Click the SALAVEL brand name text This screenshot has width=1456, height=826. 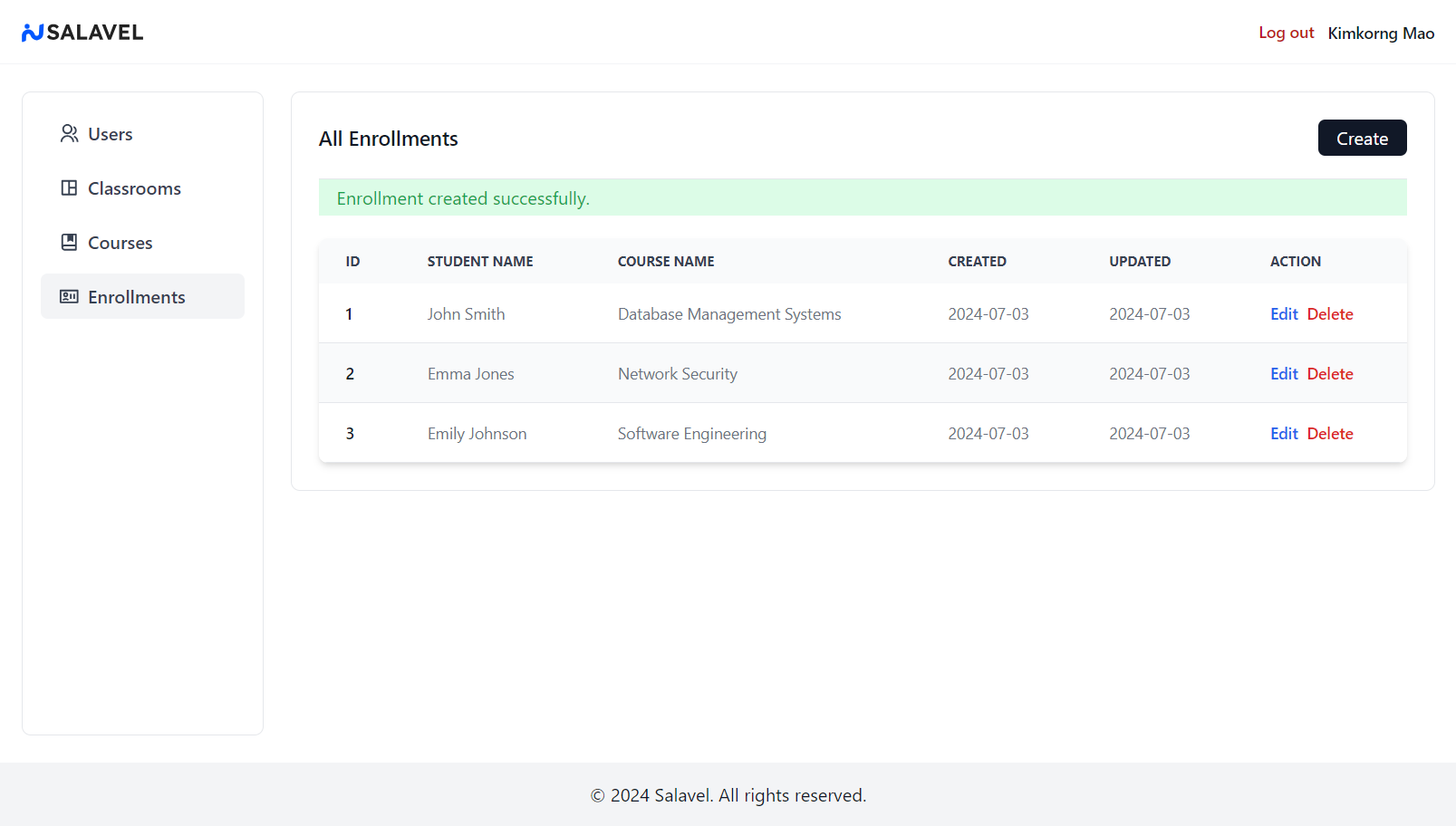95,33
